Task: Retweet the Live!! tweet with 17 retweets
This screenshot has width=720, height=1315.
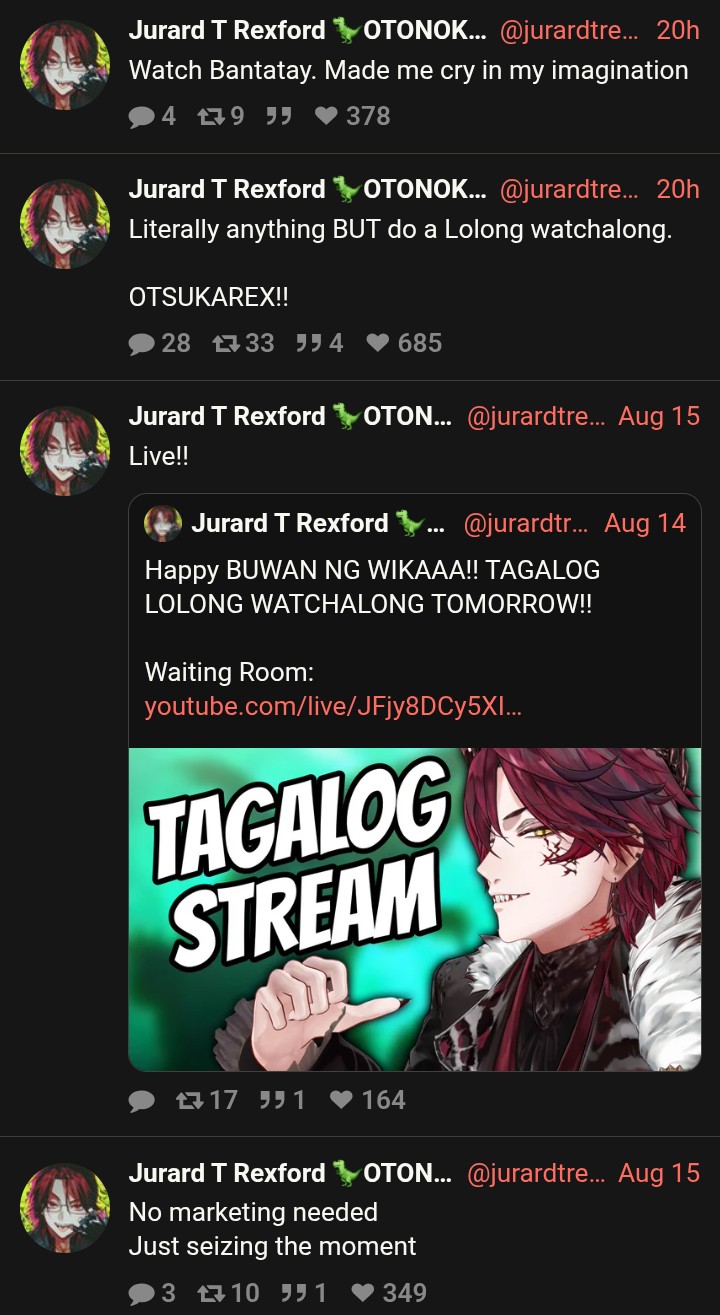Action: (x=206, y=1101)
